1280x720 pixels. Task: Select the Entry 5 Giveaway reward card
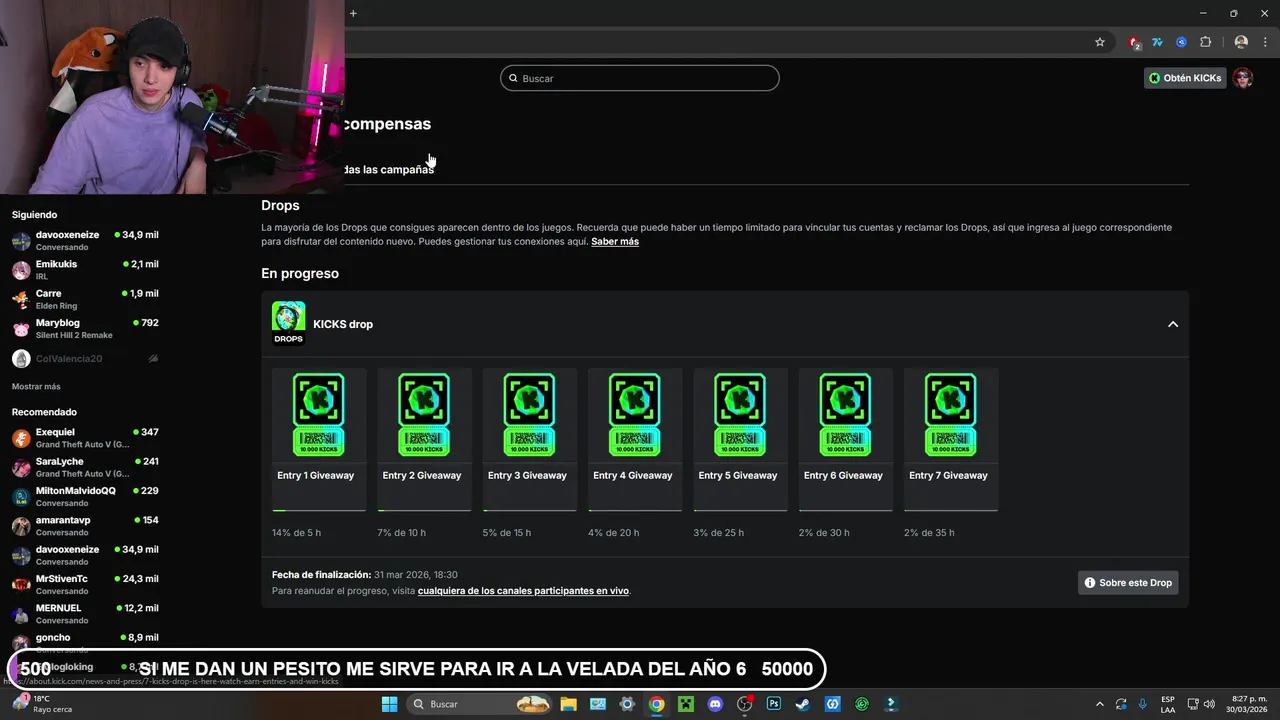(x=740, y=439)
